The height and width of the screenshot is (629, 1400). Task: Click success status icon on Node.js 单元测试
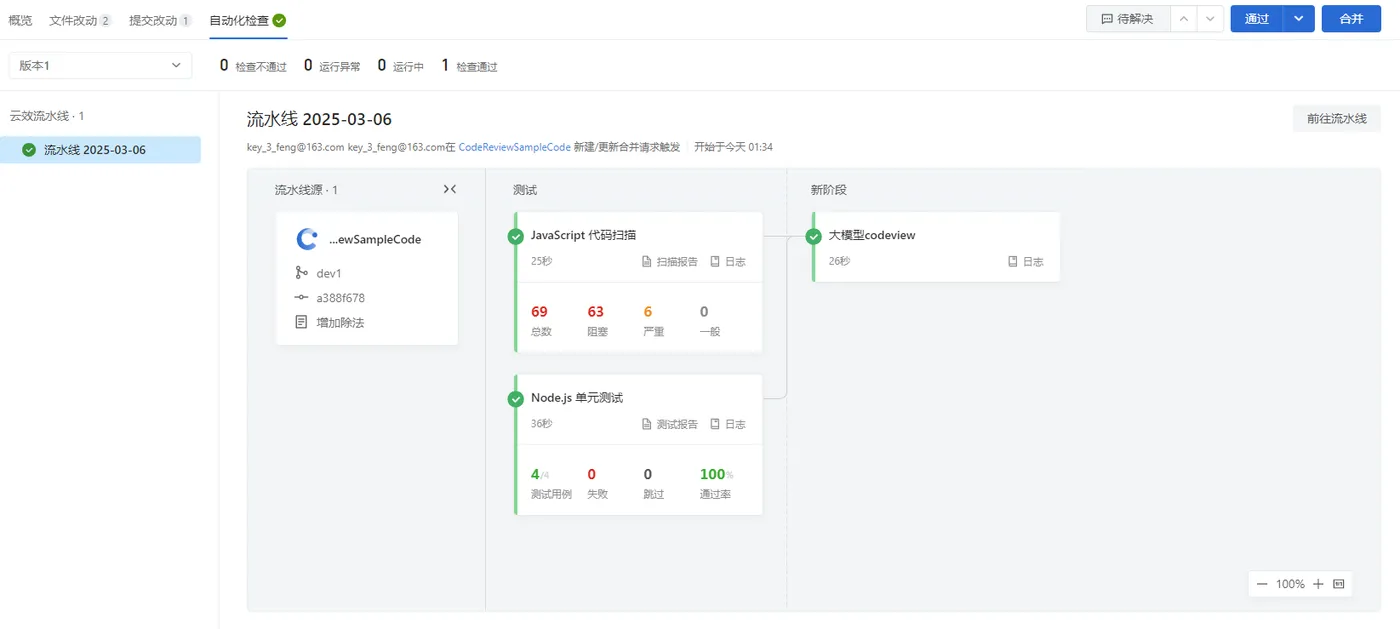515,398
